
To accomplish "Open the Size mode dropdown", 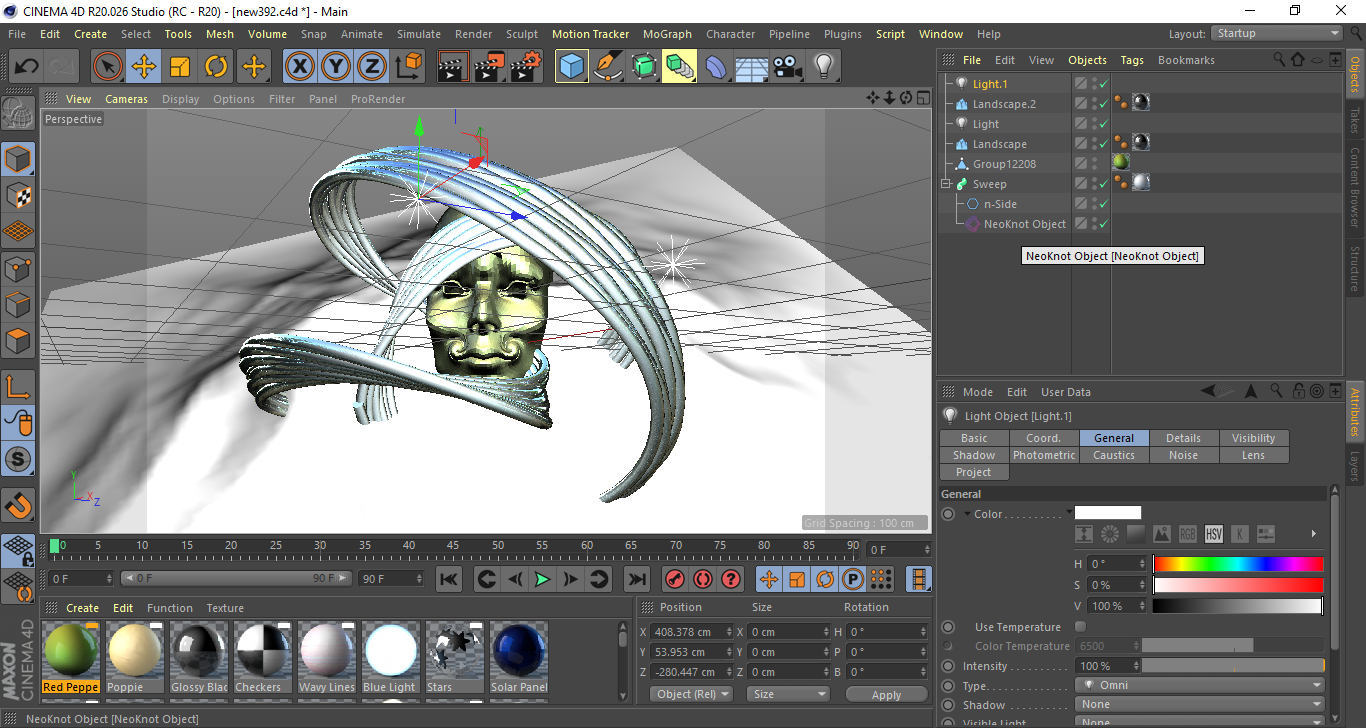I will (789, 694).
